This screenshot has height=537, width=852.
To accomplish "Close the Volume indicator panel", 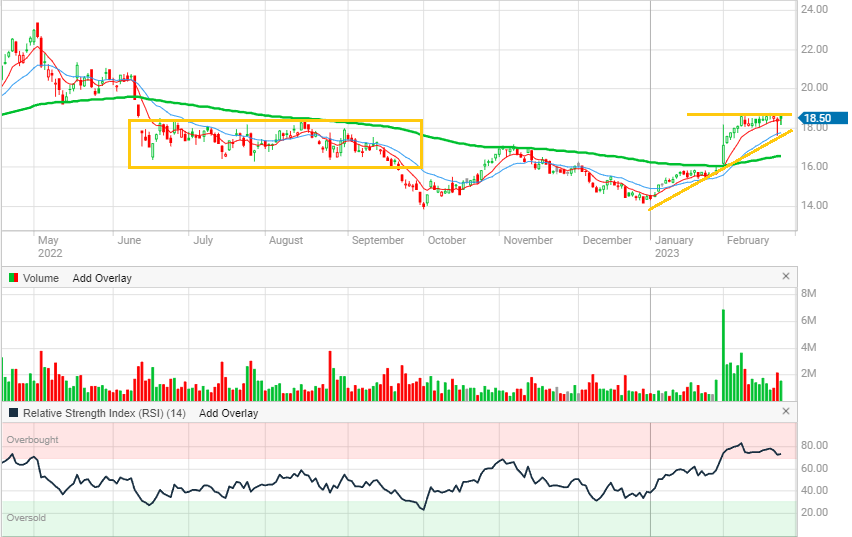I will (785, 277).
